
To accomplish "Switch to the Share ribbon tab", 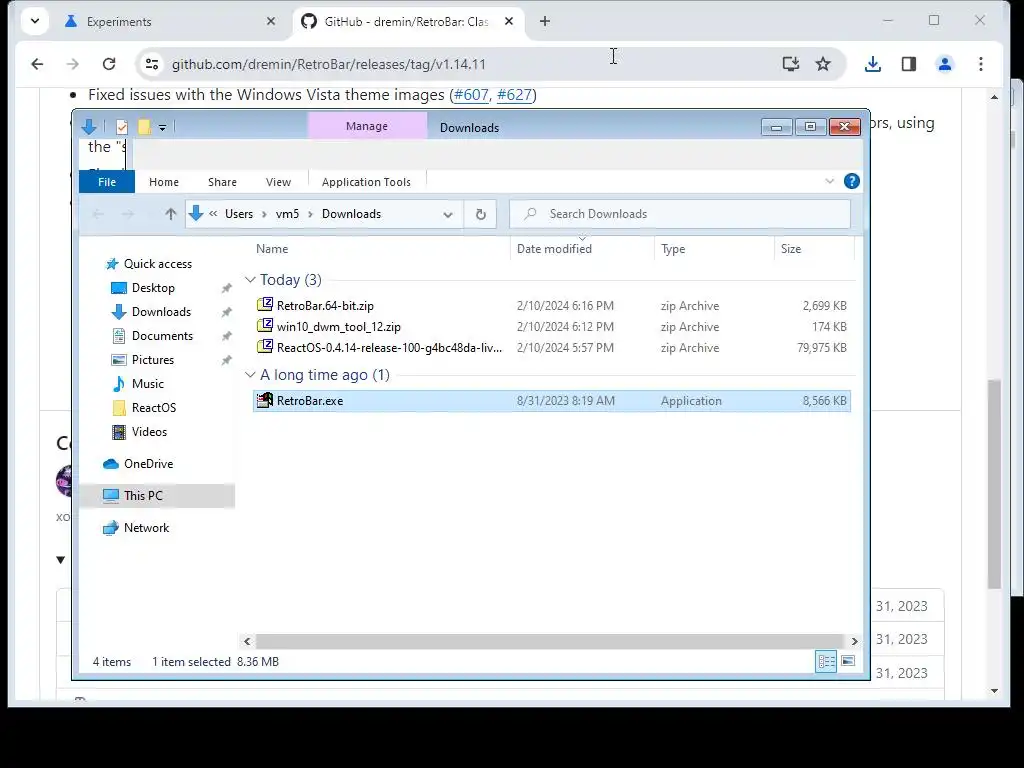I will [222, 182].
